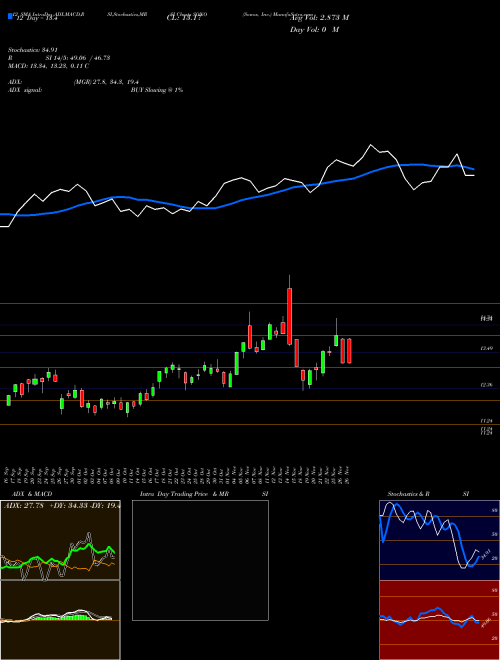The width and height of the screenshot is (500, 660).
Task: Click the 12.36 price axis label
Action: tap(487, 385)
